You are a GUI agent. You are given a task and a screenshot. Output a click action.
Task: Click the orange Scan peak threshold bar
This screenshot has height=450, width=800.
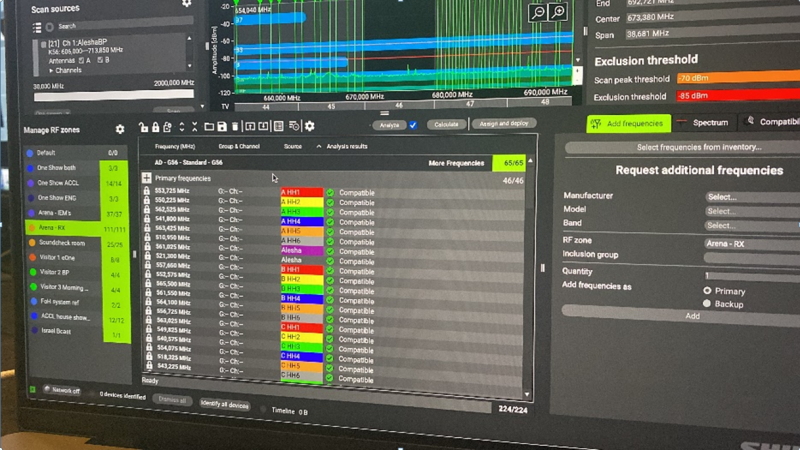click(x=737, y=78)
